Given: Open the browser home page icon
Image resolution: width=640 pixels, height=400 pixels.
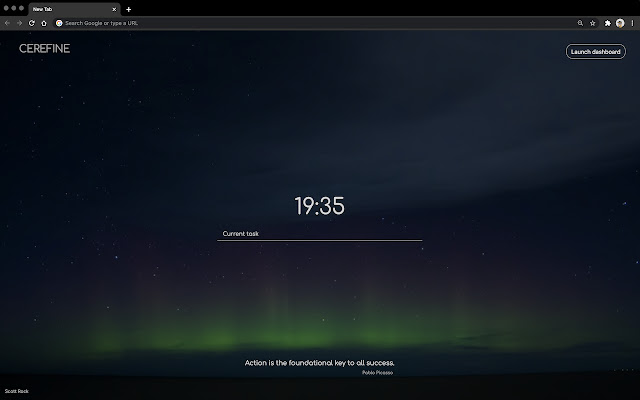Looking at the screenshot, I should tap(44, 22).
